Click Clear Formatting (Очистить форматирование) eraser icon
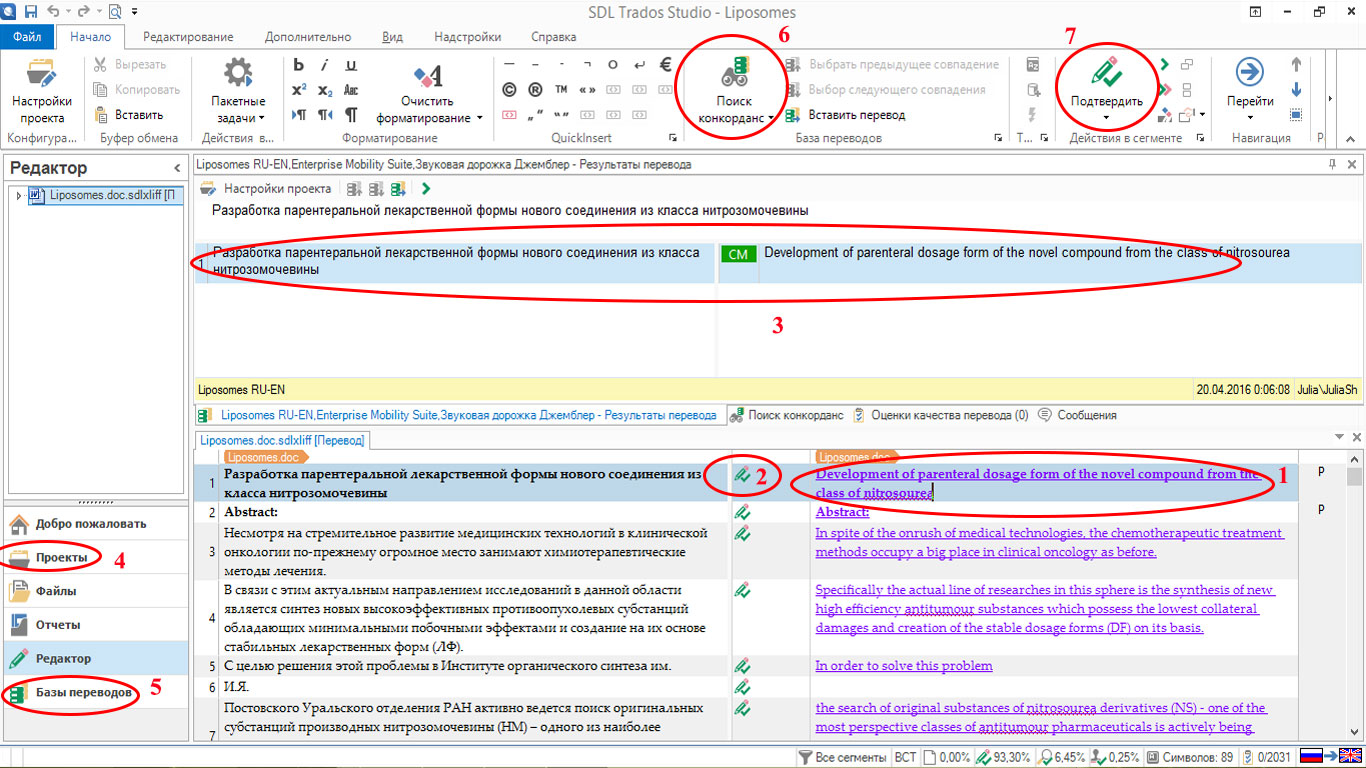Image resolution: width=1366 pixels, height=768 pixels. point(428,75)
